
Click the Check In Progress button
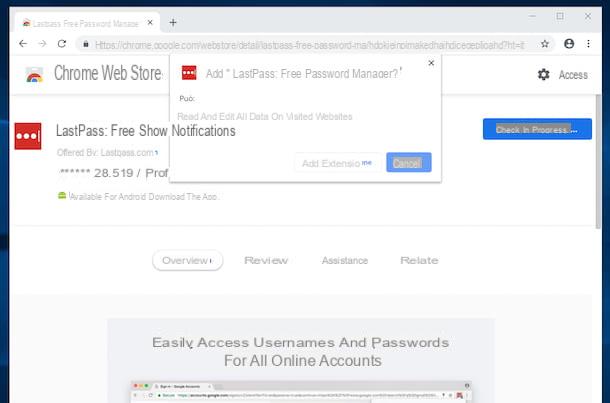[537, 129]
